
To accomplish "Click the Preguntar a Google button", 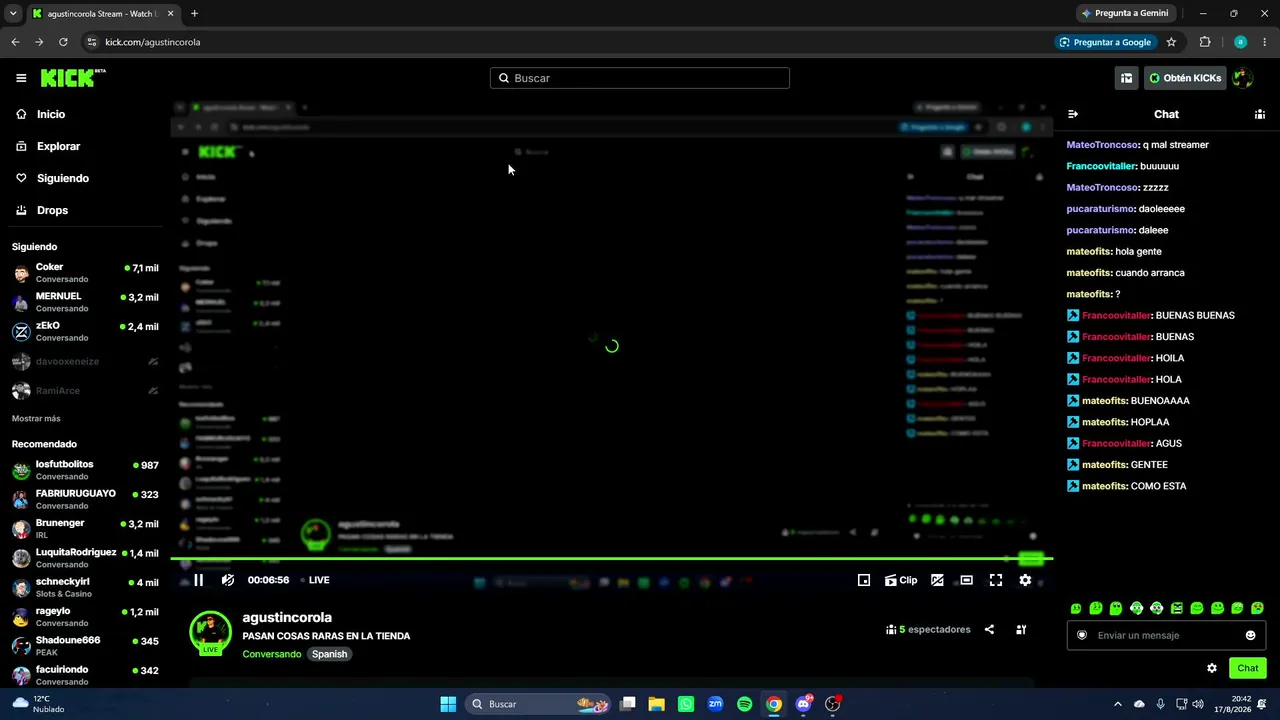I will tap(1106, 42).
